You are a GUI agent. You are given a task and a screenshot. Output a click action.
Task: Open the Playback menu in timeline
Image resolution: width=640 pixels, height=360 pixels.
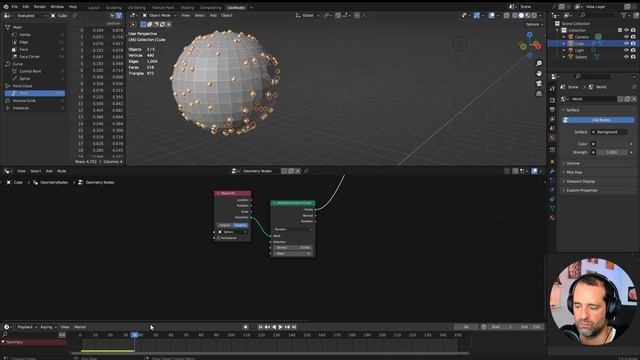point(27,327)
